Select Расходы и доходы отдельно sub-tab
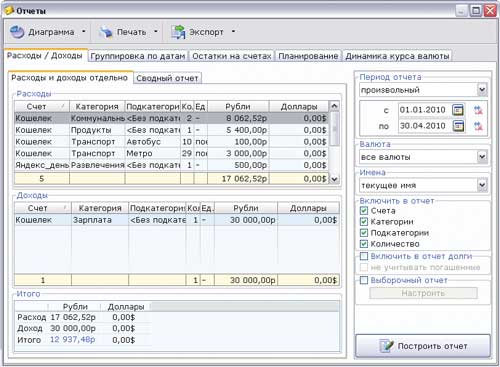 pos(70,78)
